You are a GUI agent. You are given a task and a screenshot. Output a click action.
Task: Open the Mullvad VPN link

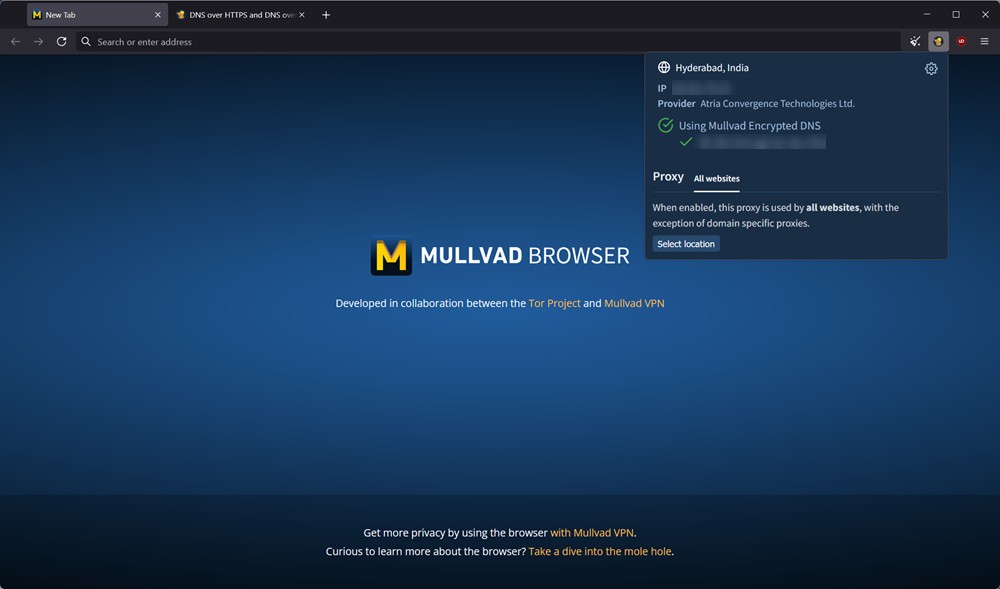(634, 303)
